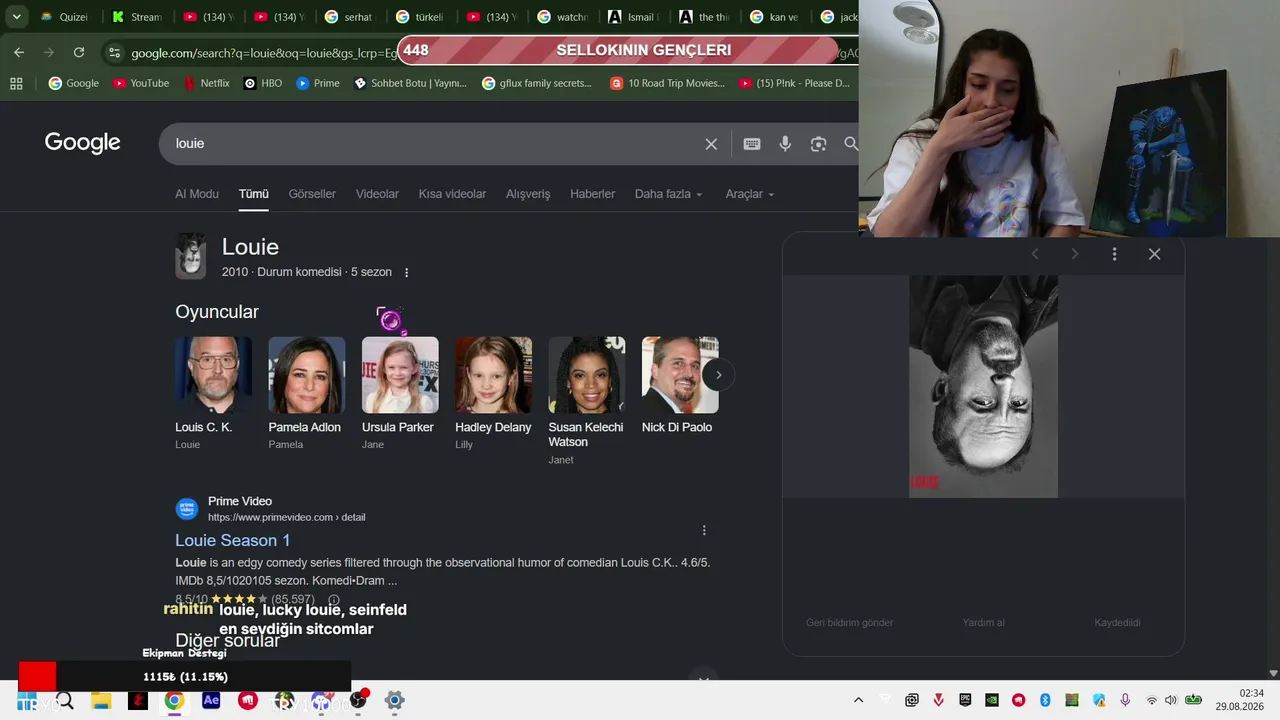The image size is (1280, 720).
Task: Clear the search query with the X
Action: click(711, 144)
